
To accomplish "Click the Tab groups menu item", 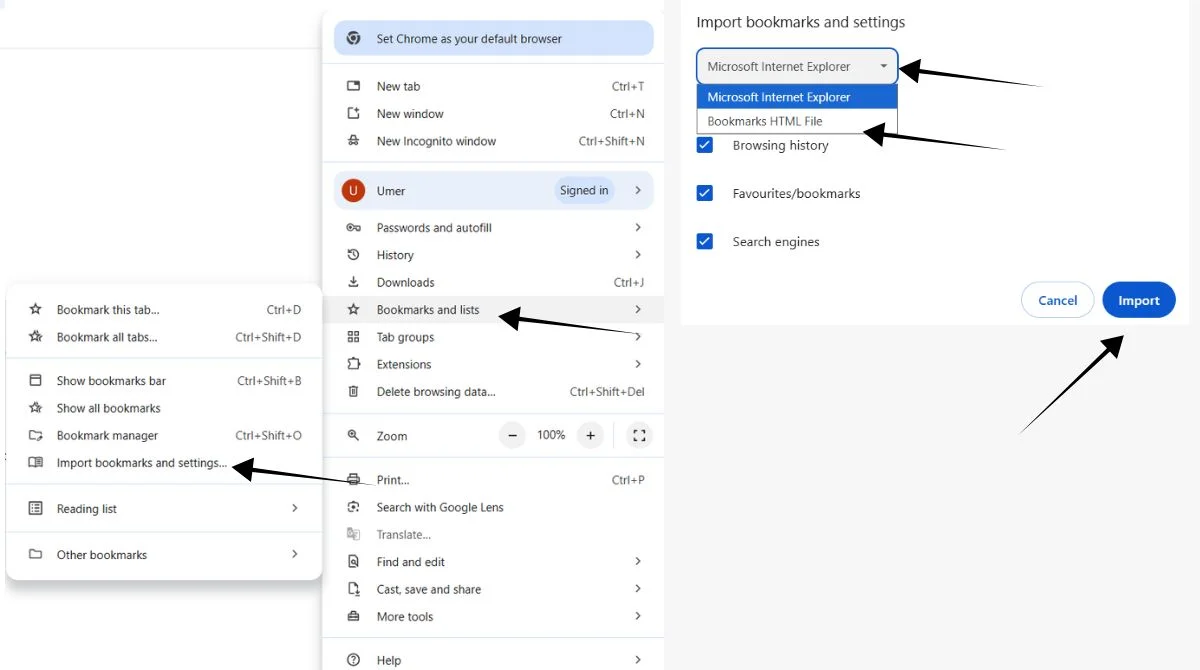I will pos(494,337).
